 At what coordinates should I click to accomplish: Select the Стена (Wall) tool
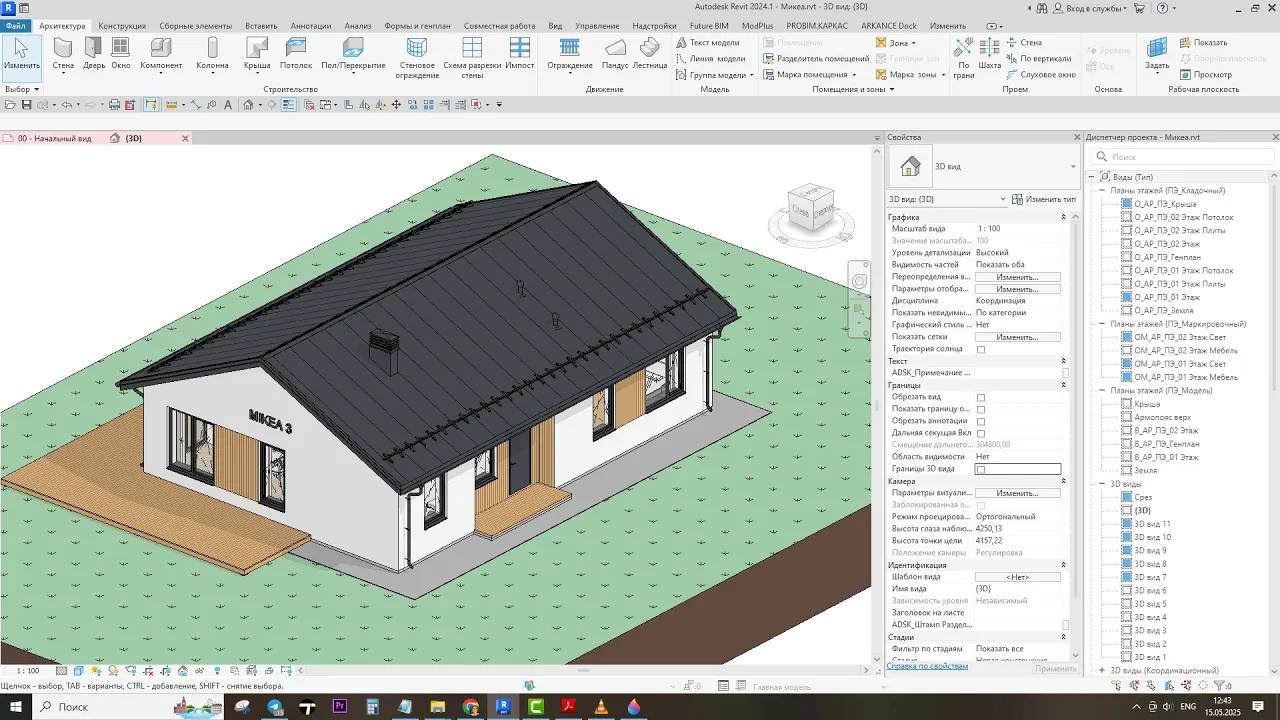pos(63,54)
